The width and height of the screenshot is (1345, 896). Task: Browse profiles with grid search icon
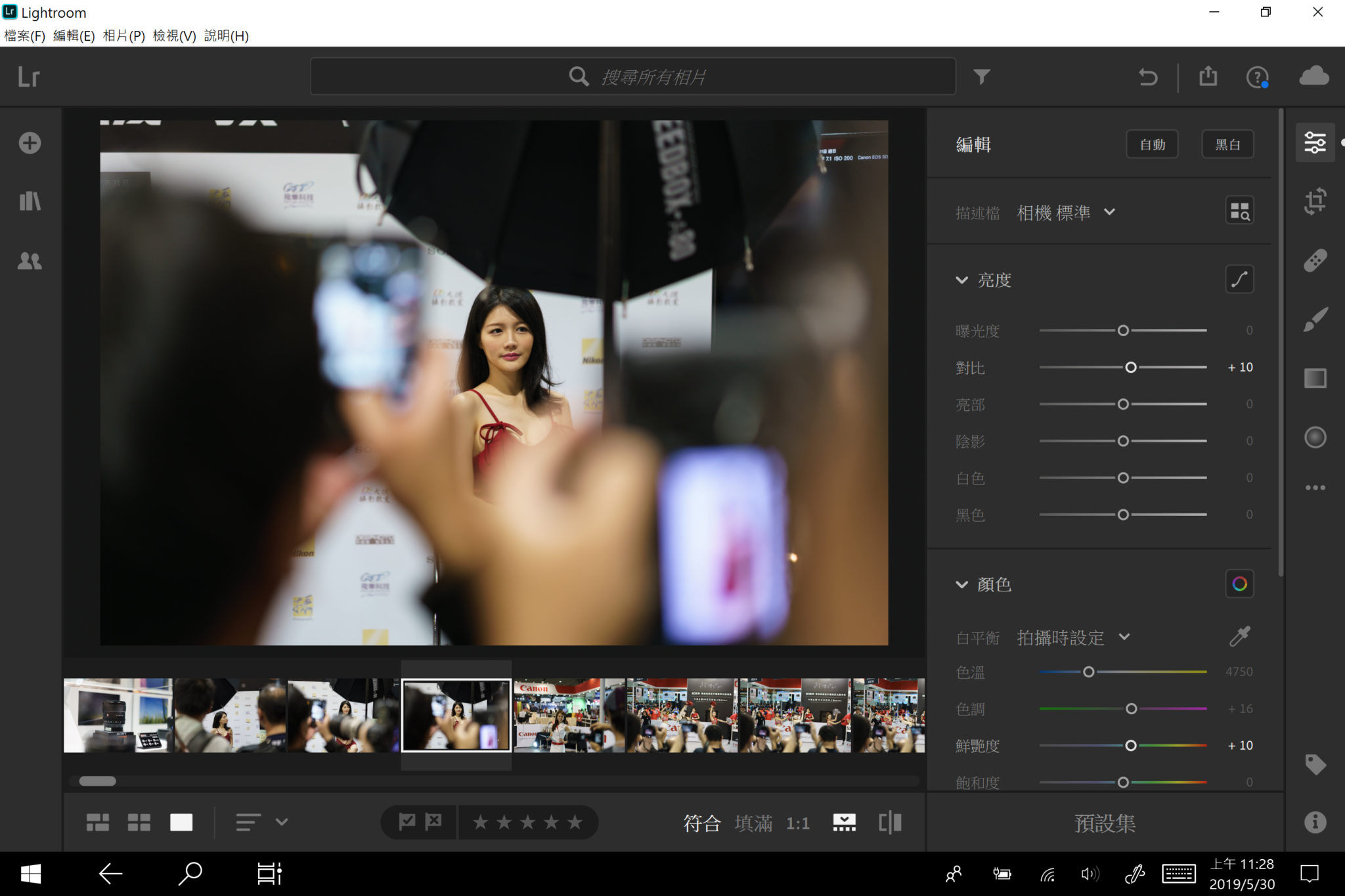pos(1239,211)
